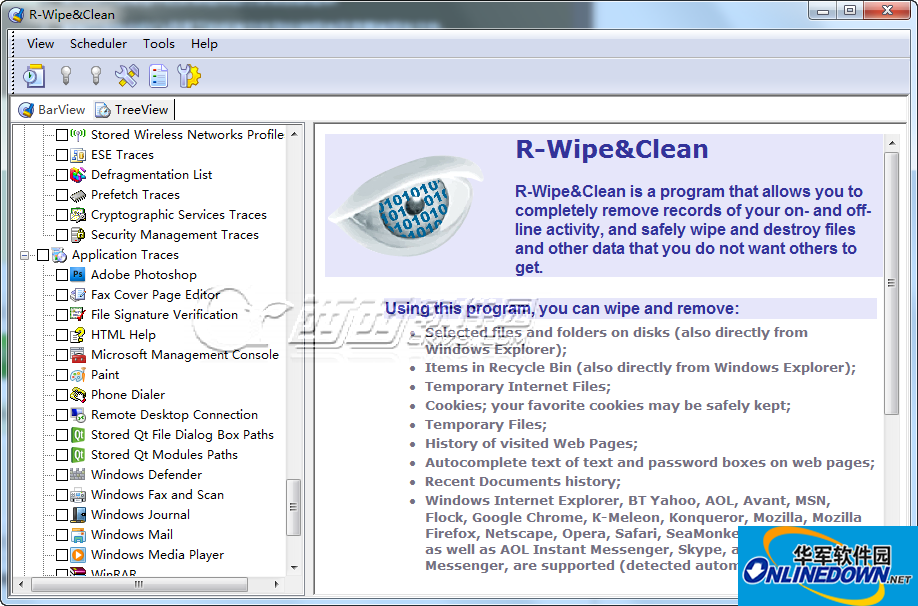The image size is (918, 606).
Task: Enable the Prefetch Traces checkbox
Action: (61, 195)
